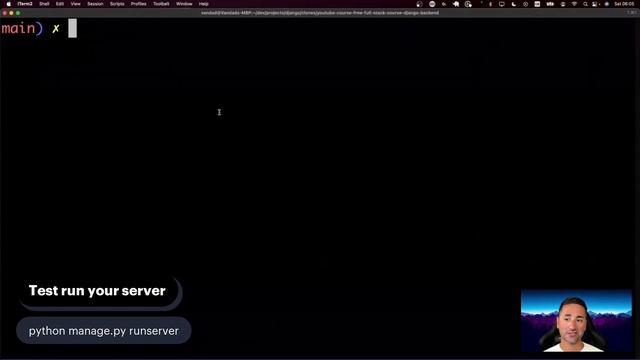Close the iTerm2 window with red button

[x=4, y=13]
